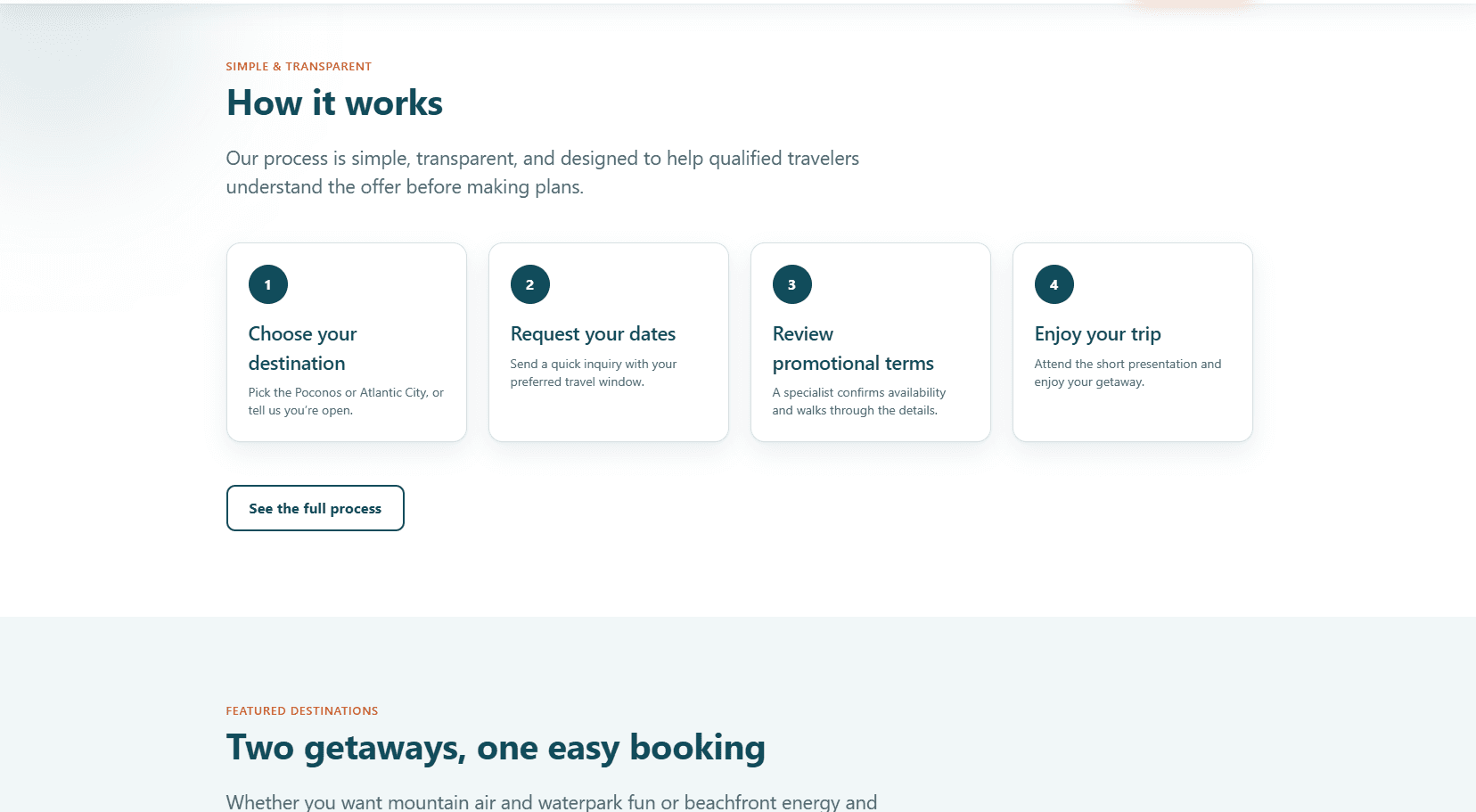Click the 'Enjoy your trip' card title
This screenshot has height=812, width=1476.
(1097, 334)
